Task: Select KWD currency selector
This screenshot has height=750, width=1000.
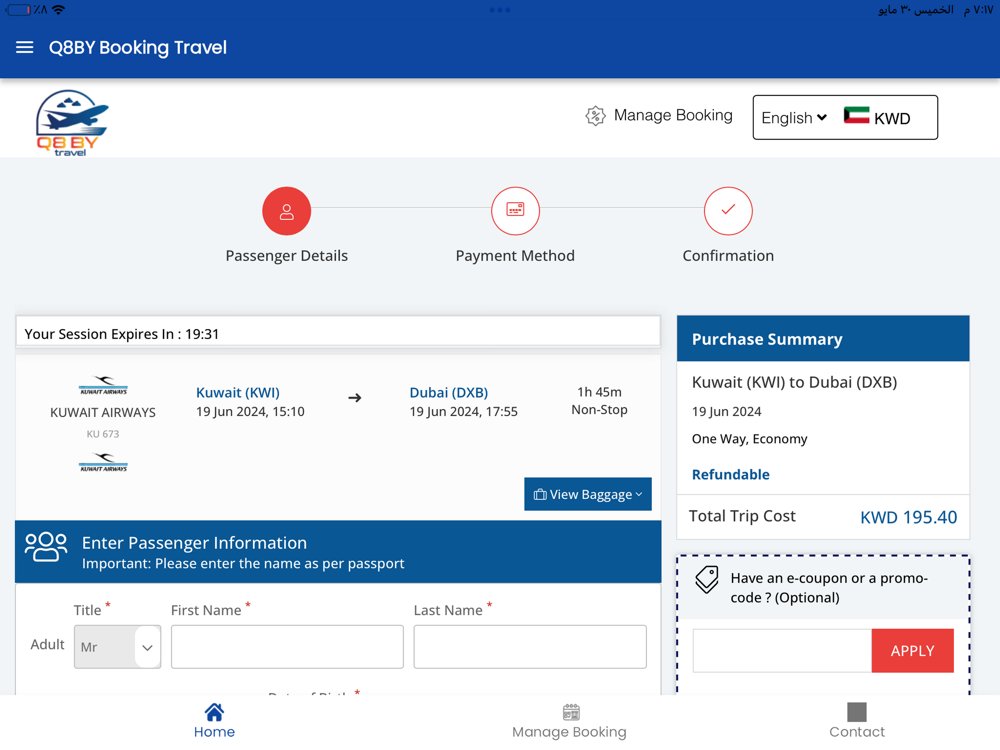Action: click(892, 119)
